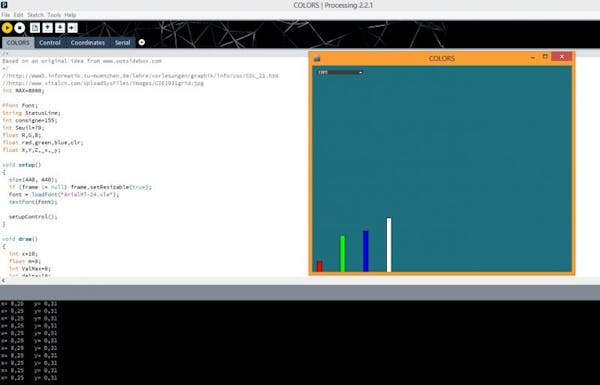Switch to the Coordinates tab
Image resolution: width=600 pixels, height=385 pixels.
[x=88, y=42]
